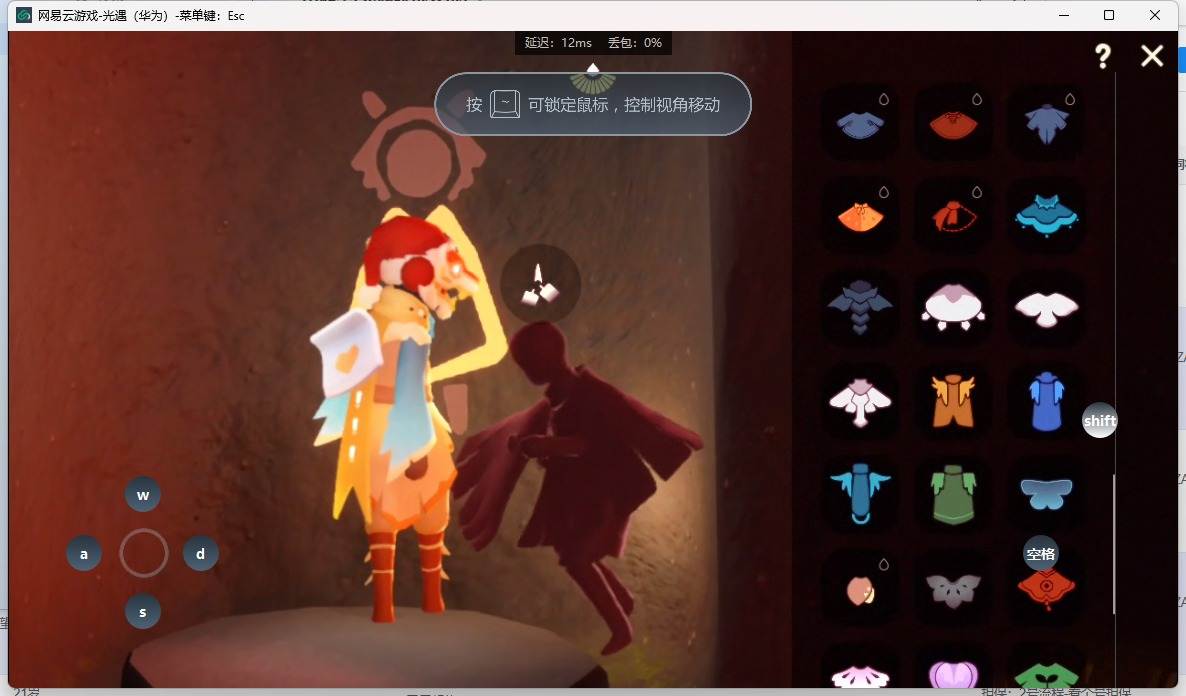Choose the red cape with circular emblem

[1046, 588]
